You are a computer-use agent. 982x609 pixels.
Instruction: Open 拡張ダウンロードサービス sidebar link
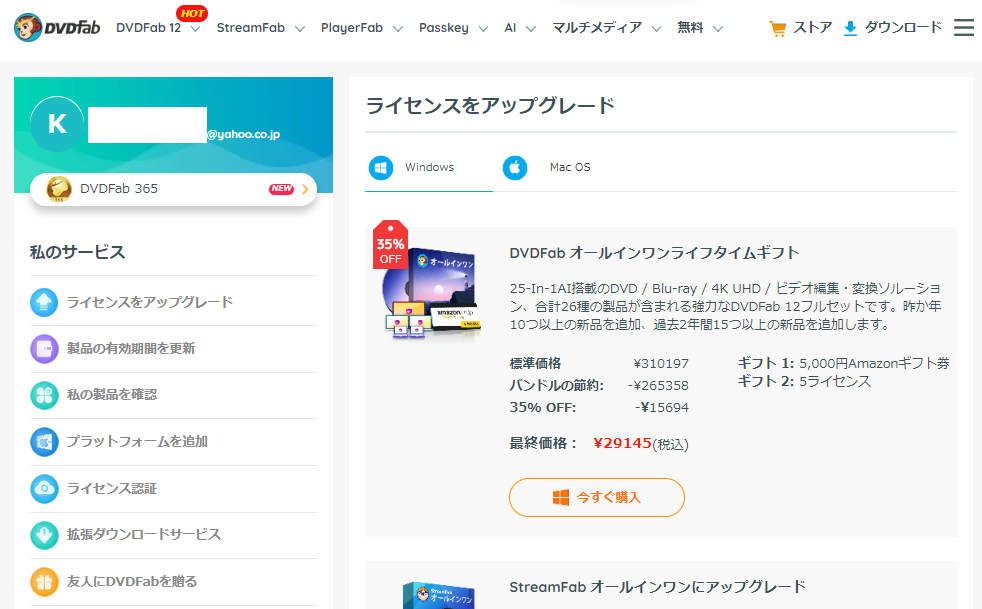[x=143, y=534]
